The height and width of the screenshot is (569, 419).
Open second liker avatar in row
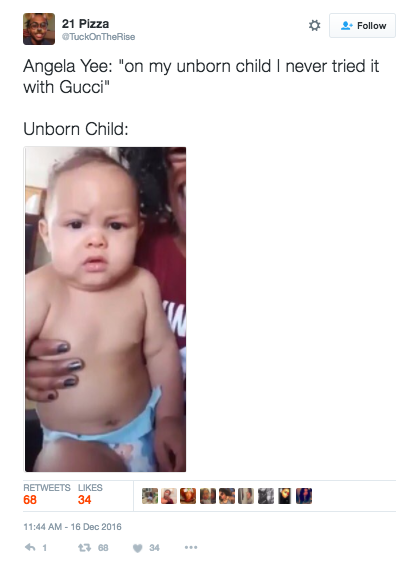point(169,496)
